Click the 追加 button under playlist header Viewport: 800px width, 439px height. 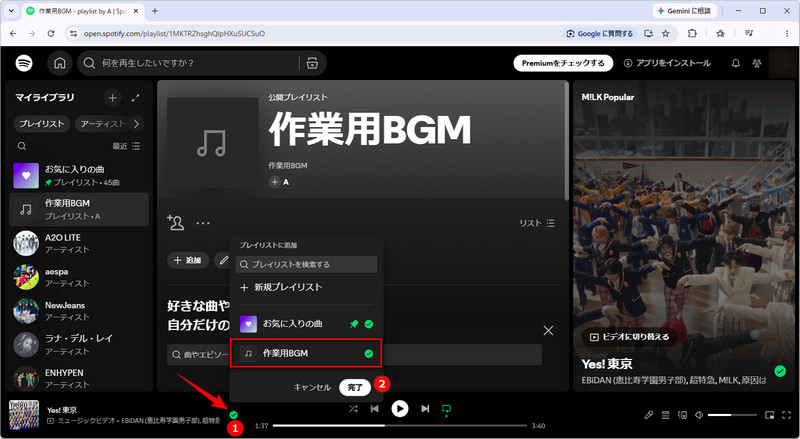coord(188,260)
